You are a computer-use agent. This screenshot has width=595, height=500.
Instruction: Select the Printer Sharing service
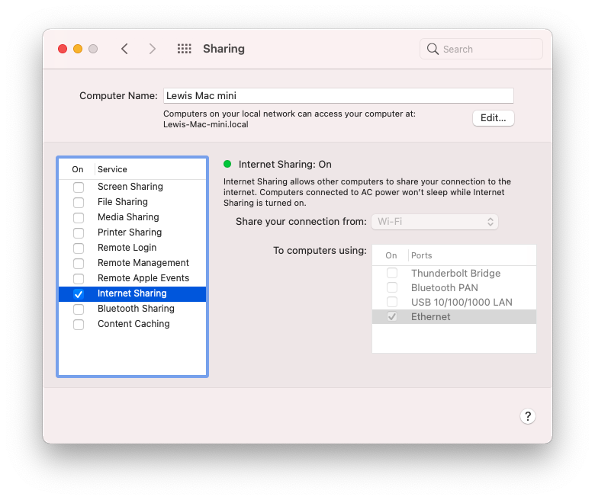[132, 233]
